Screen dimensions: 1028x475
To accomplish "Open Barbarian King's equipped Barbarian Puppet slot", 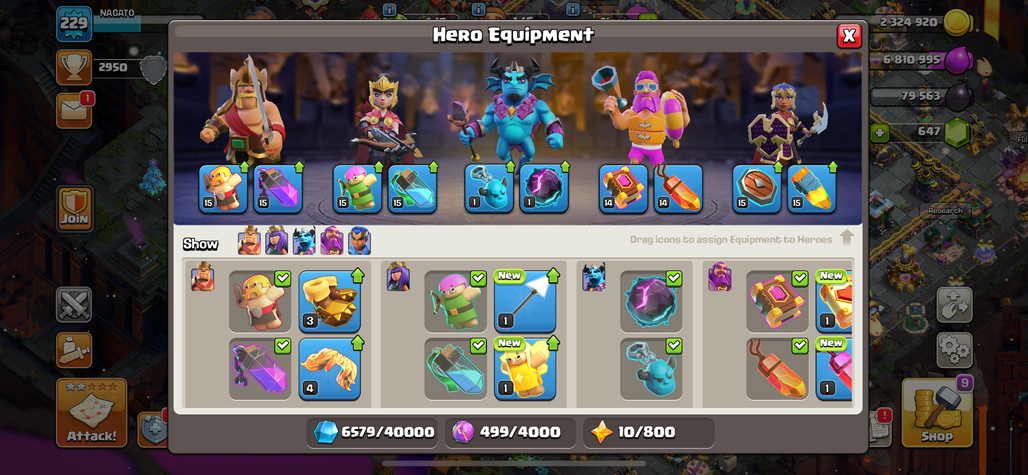I will (223, 189).
